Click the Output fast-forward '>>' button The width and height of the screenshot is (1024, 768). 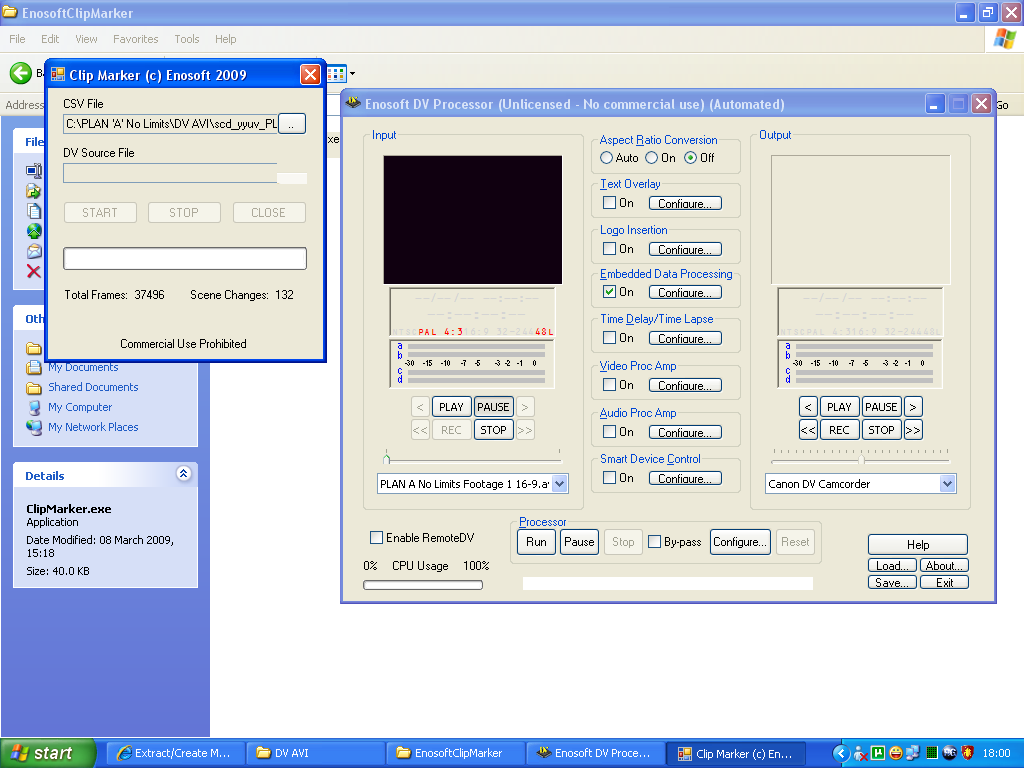(913, 430)
